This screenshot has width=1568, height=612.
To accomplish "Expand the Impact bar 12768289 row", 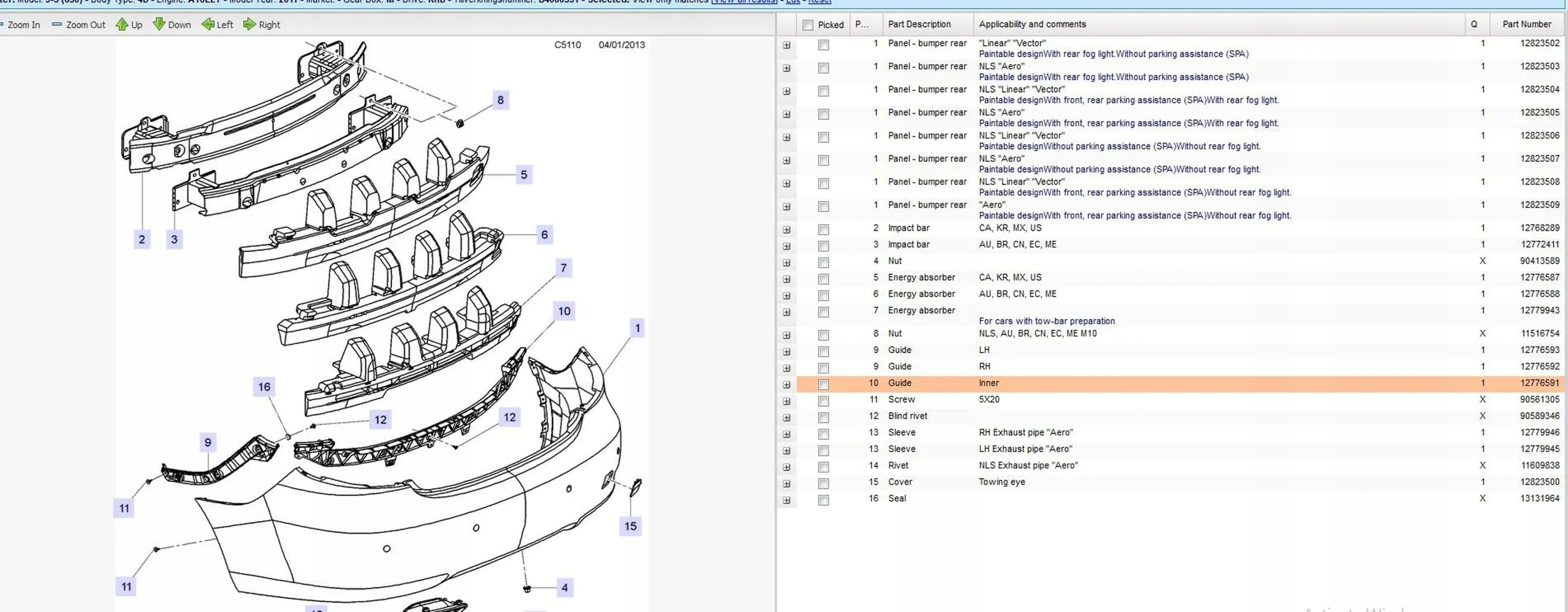I will tap(787, 229).
